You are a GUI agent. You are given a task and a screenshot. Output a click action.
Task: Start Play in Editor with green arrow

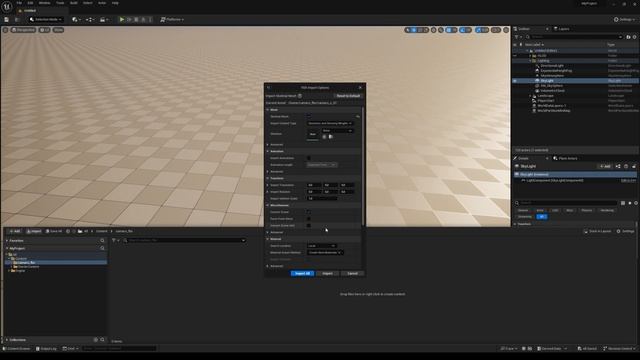point(122,20)
